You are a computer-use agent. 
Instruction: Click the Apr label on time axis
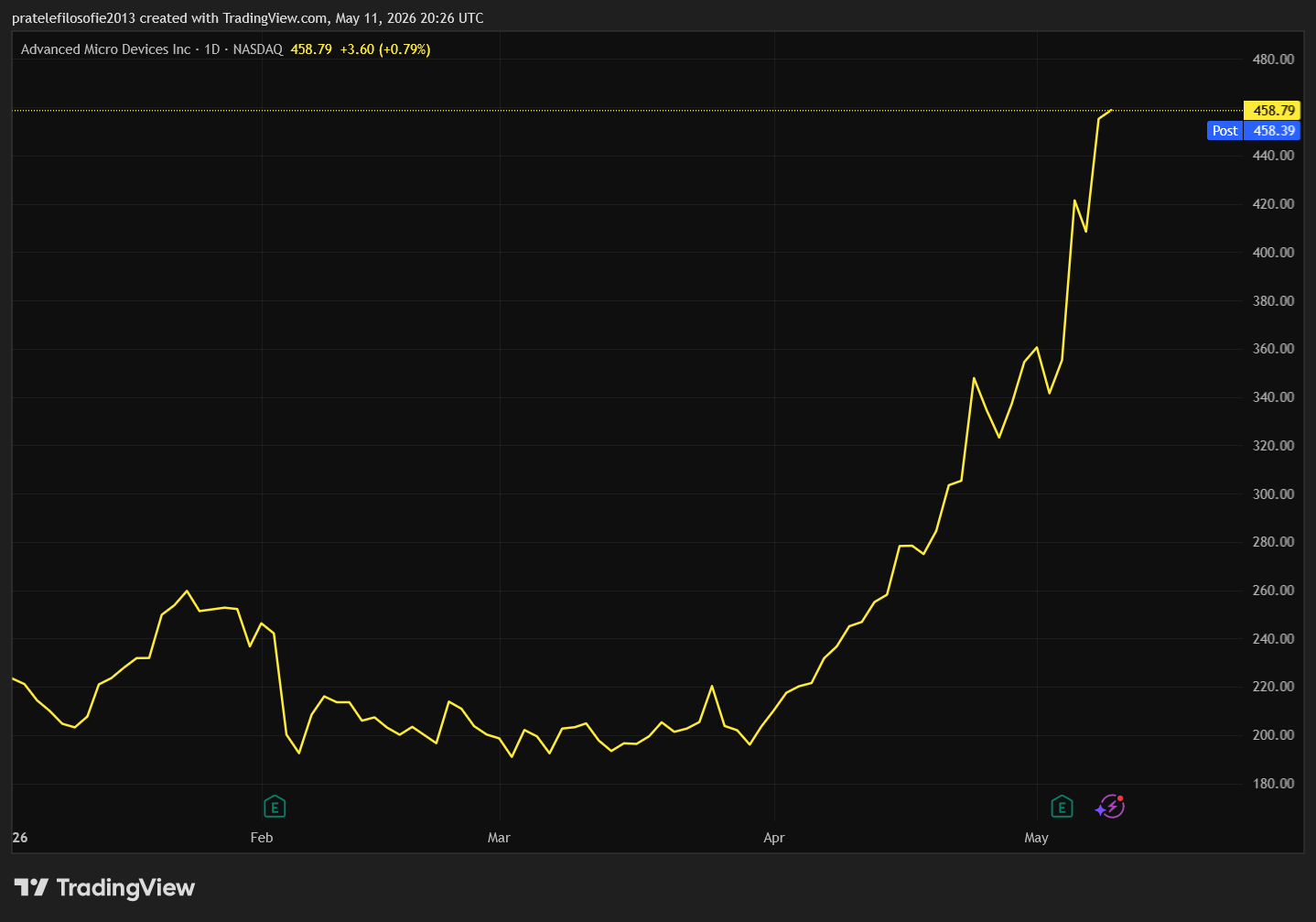[x=774, y=838]
